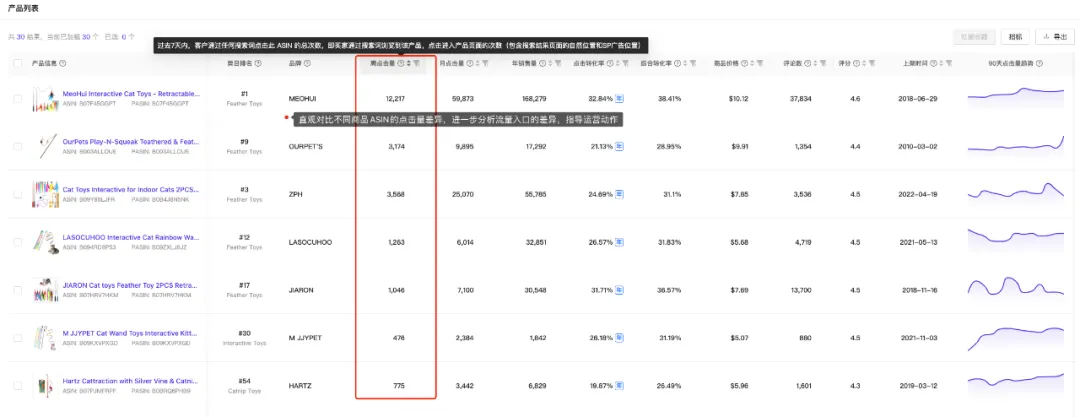Click help icon next to 产品信息 header
The height and width of the screenshot is (417, 1080).
(63, 63)
